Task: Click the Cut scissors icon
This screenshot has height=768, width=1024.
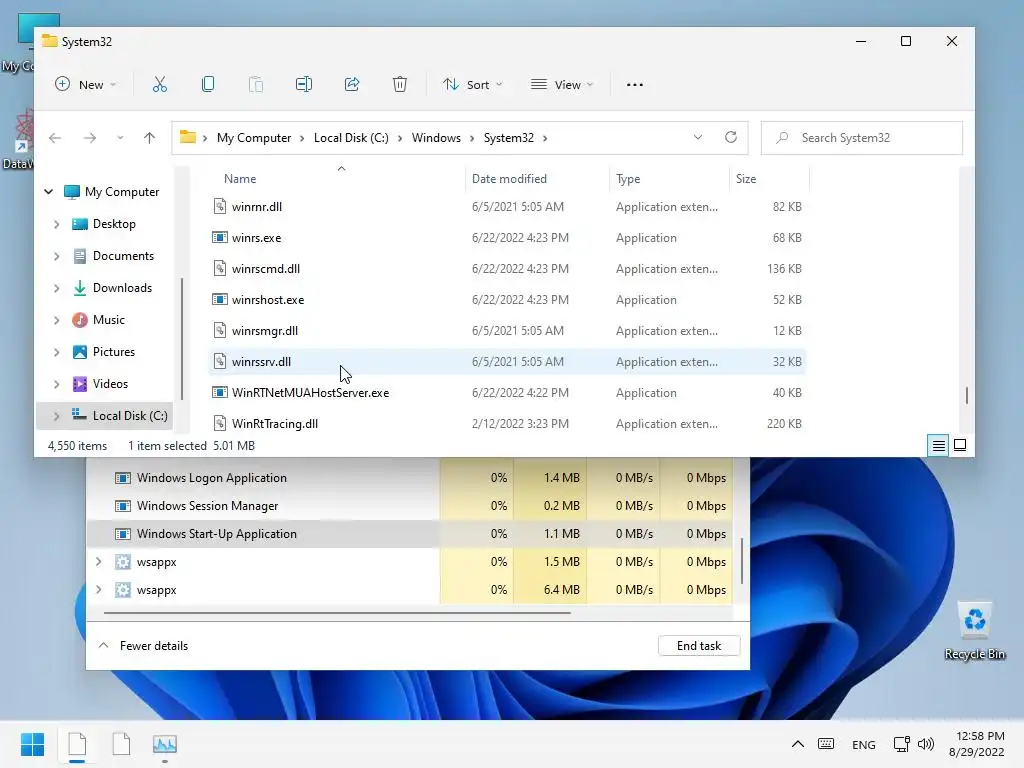Action: (x=159, y=84)
